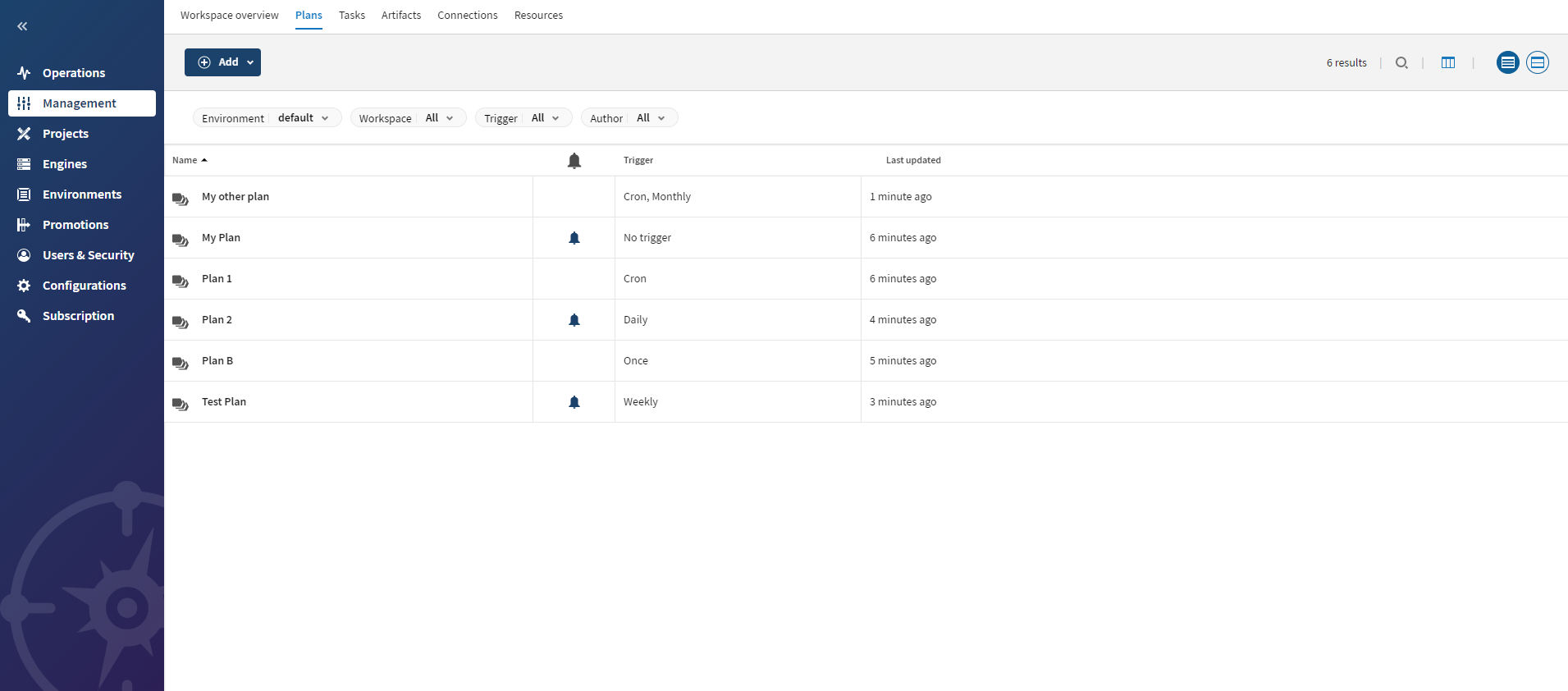Click the bell column header icon
Viewport: 1568px width, 691px height.
(574, 161)
